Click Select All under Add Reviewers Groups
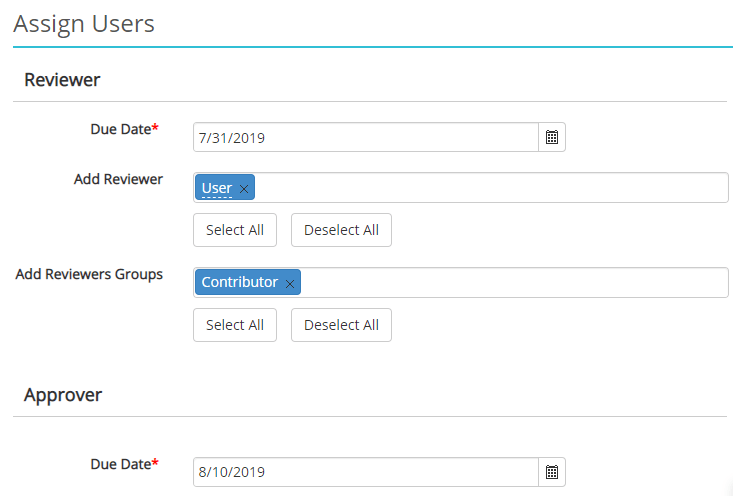The height and width of the screenshot is (496, 733). [x=235, y=325]
